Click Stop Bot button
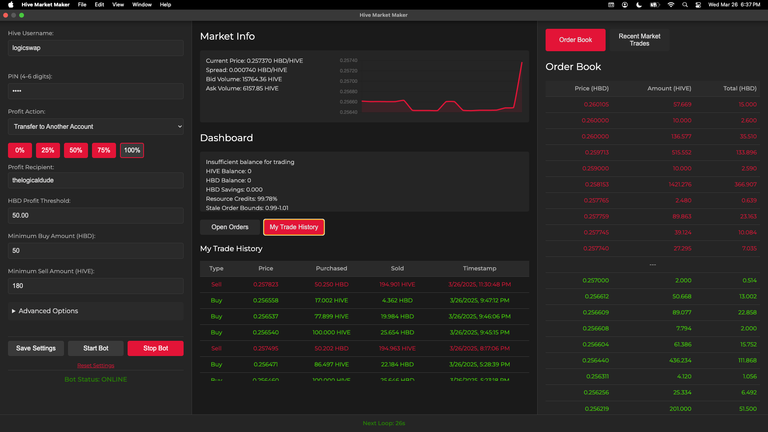The image size is (768, 432). click(155, 348)
